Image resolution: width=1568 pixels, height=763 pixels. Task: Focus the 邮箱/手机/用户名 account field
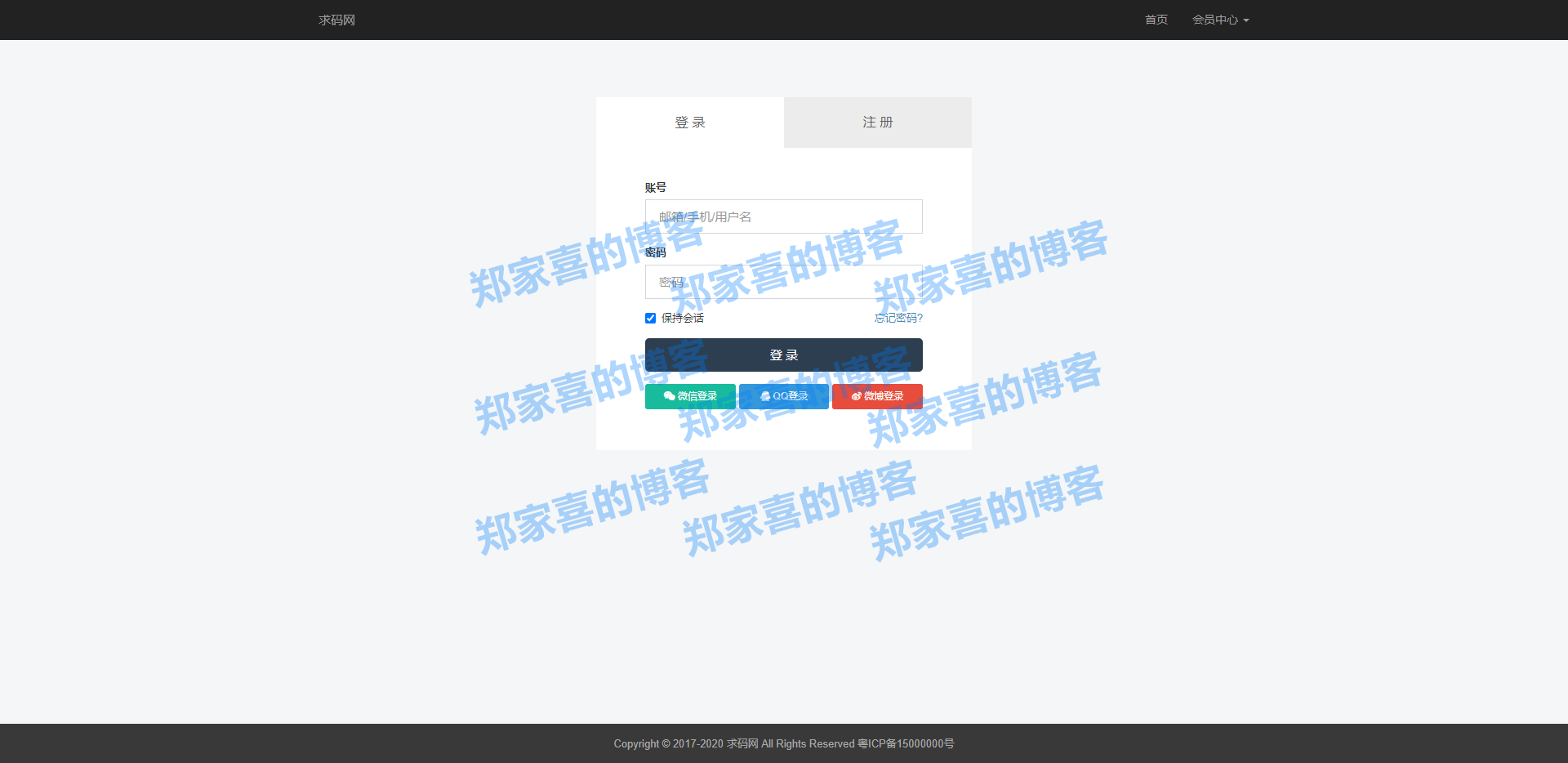point(784,216)
